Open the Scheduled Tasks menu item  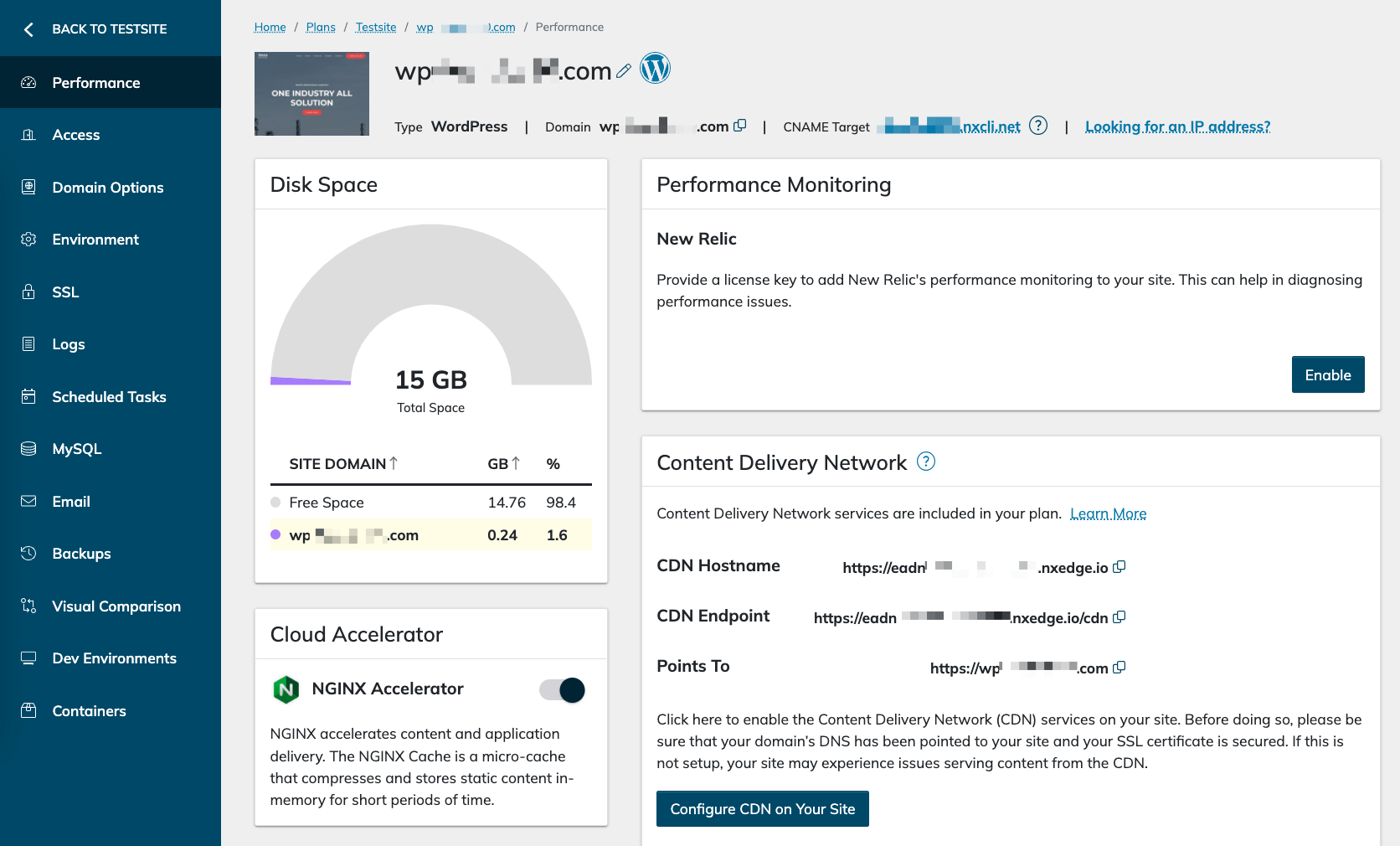coord(111,396)
